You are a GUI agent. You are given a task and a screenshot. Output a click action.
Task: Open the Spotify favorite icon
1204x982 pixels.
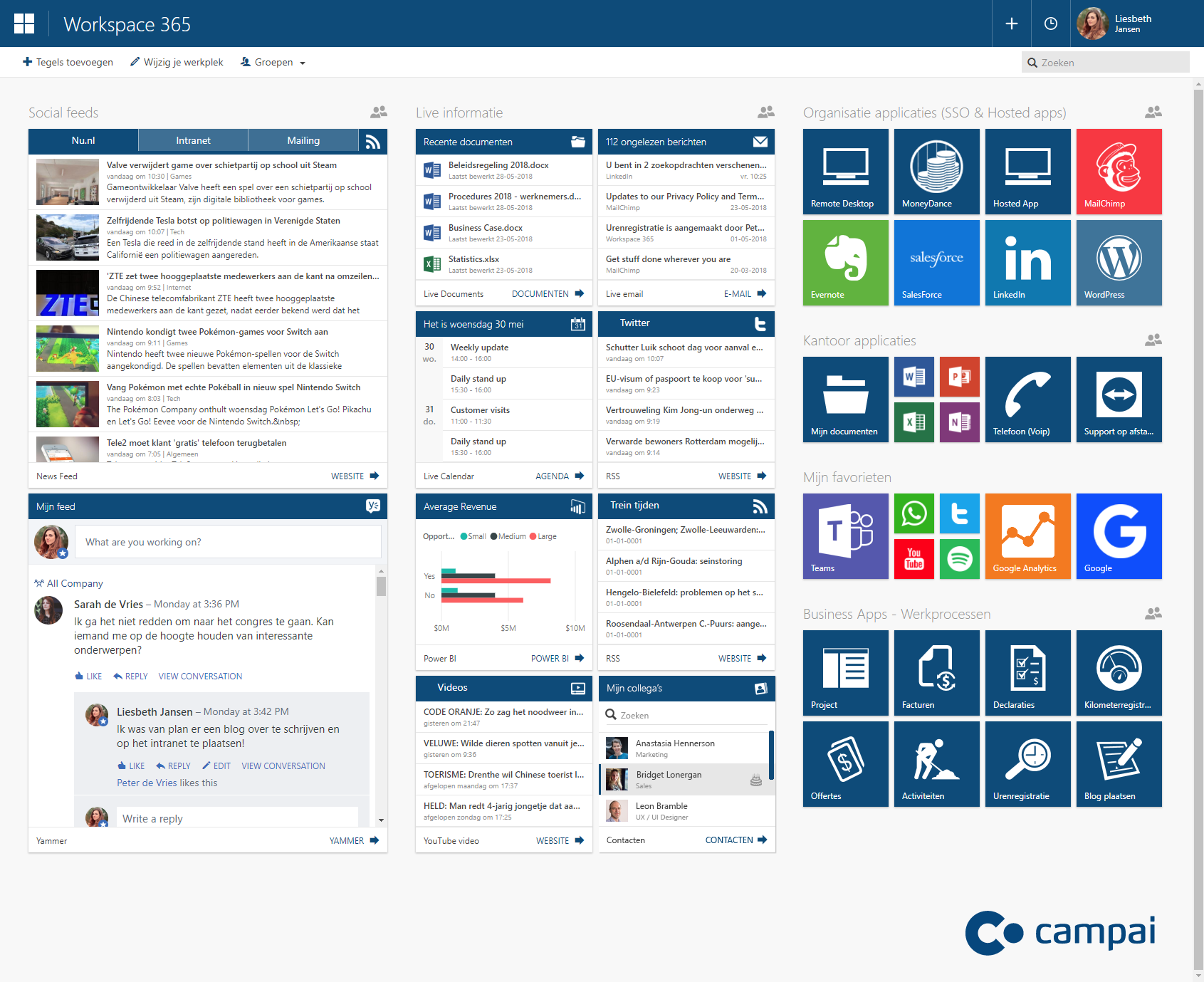[x=959, y=559]
